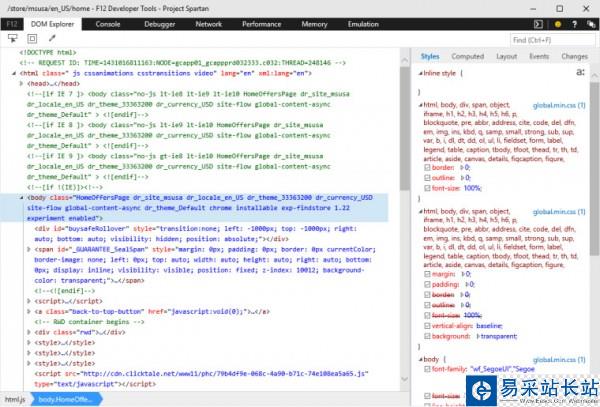The height and width of the screenshot is (407, 600).
Task: Uncheck the padding: 0 property
Action: pos(427,285)
